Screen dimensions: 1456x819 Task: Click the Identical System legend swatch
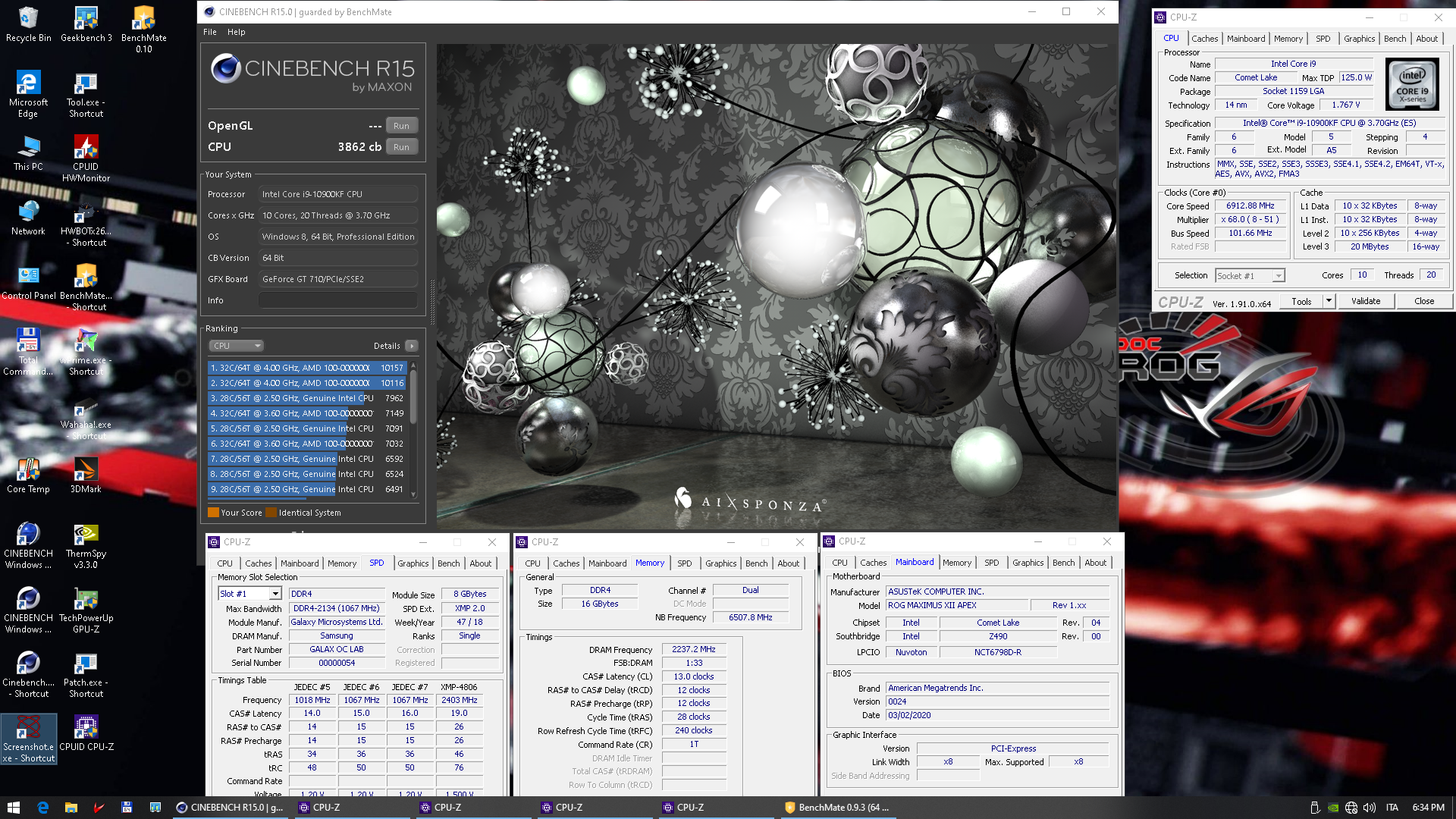click(x=271, y=513)
